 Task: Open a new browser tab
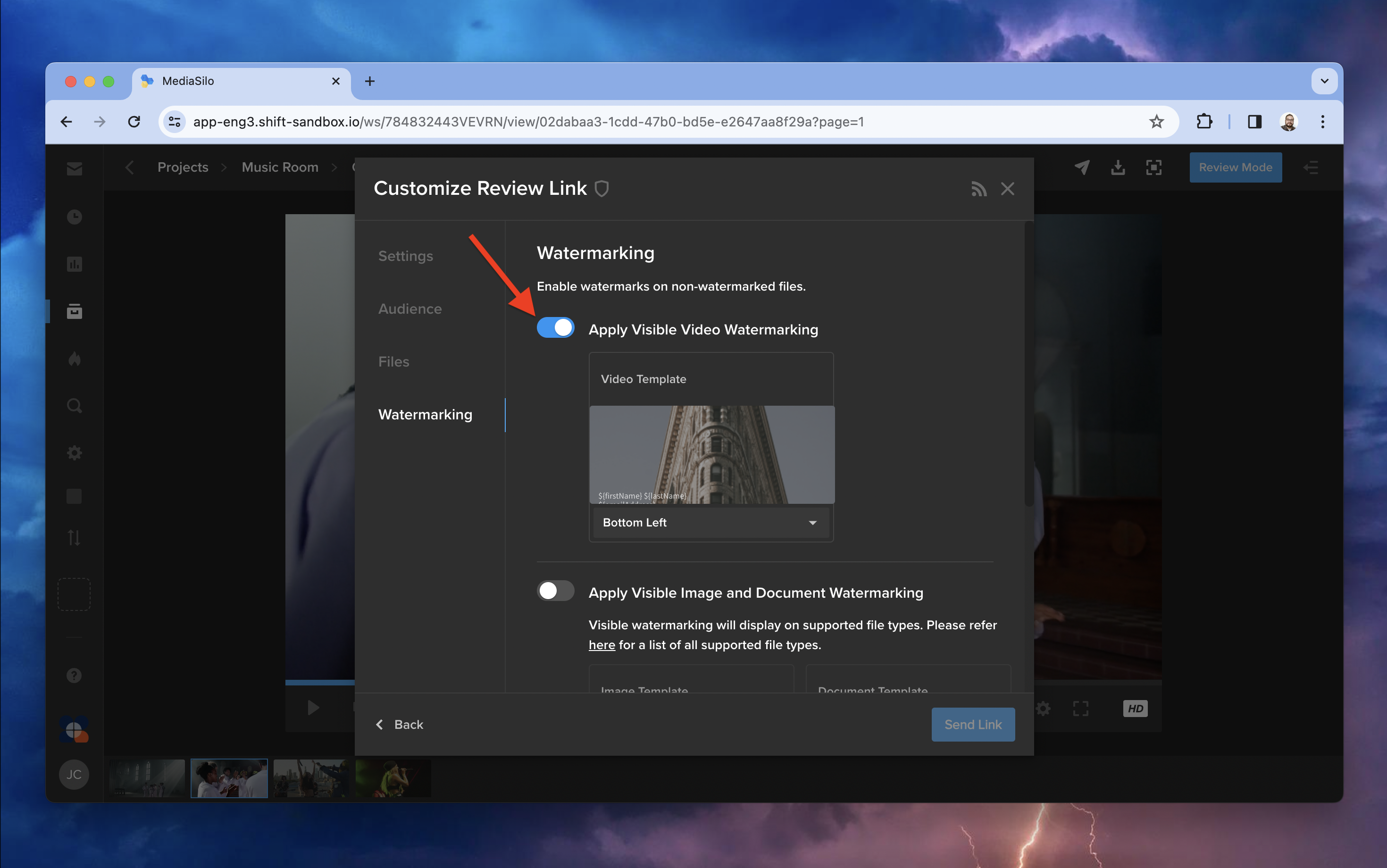[370, 81]
